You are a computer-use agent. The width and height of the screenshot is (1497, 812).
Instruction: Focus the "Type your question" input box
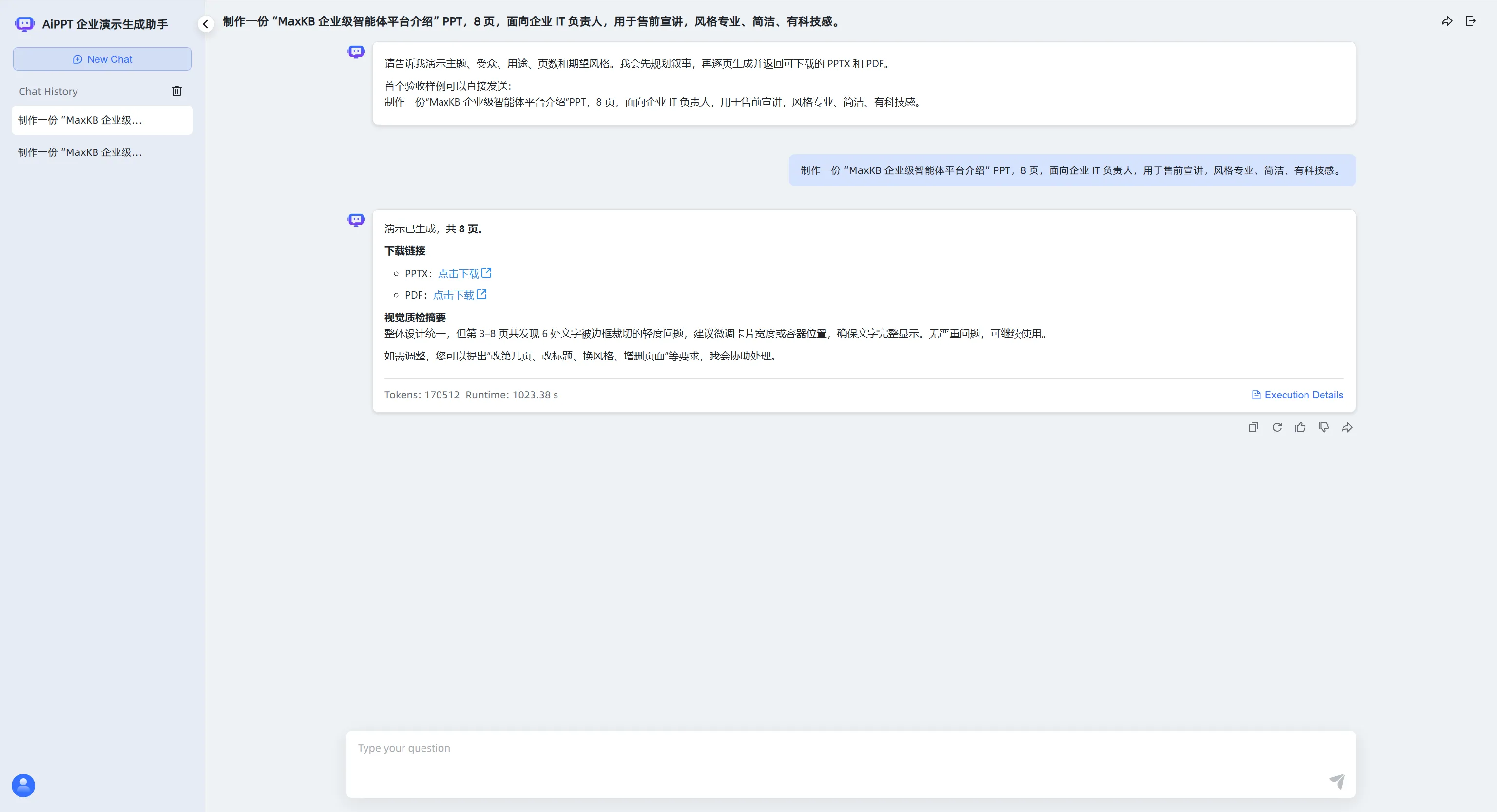tap(851, 764)
